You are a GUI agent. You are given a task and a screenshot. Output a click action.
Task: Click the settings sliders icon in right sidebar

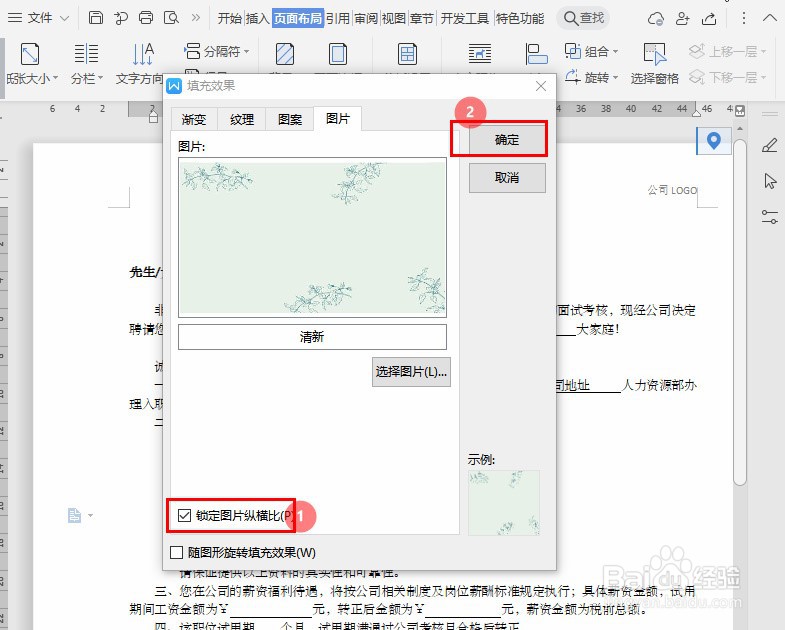(x=769, y=217)
